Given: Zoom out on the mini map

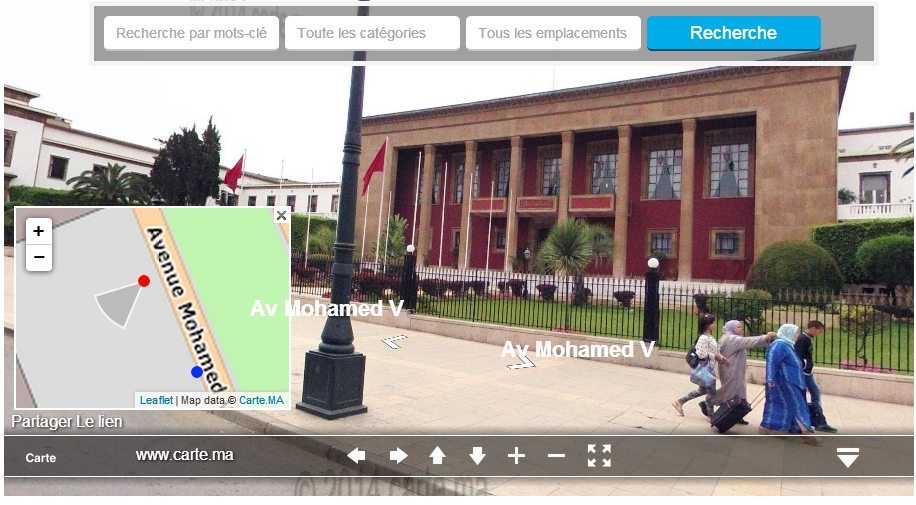Looking at the screenshot, I should click(x=39, y=257).
